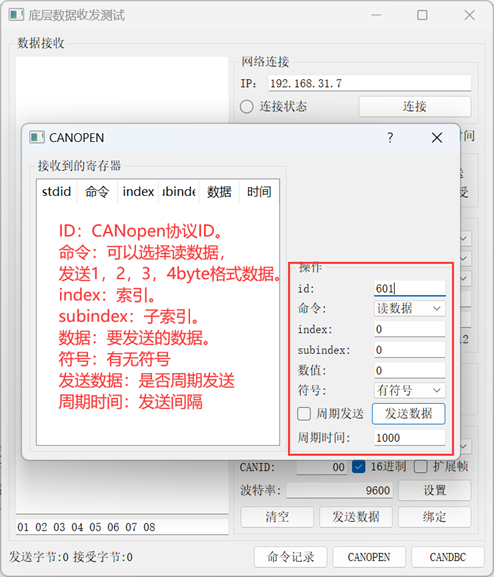The height and width of the screenshot is (578, 495).
Task: Click main window 发送数据 button
Action: pyautogui.click(x=356, y=517)
